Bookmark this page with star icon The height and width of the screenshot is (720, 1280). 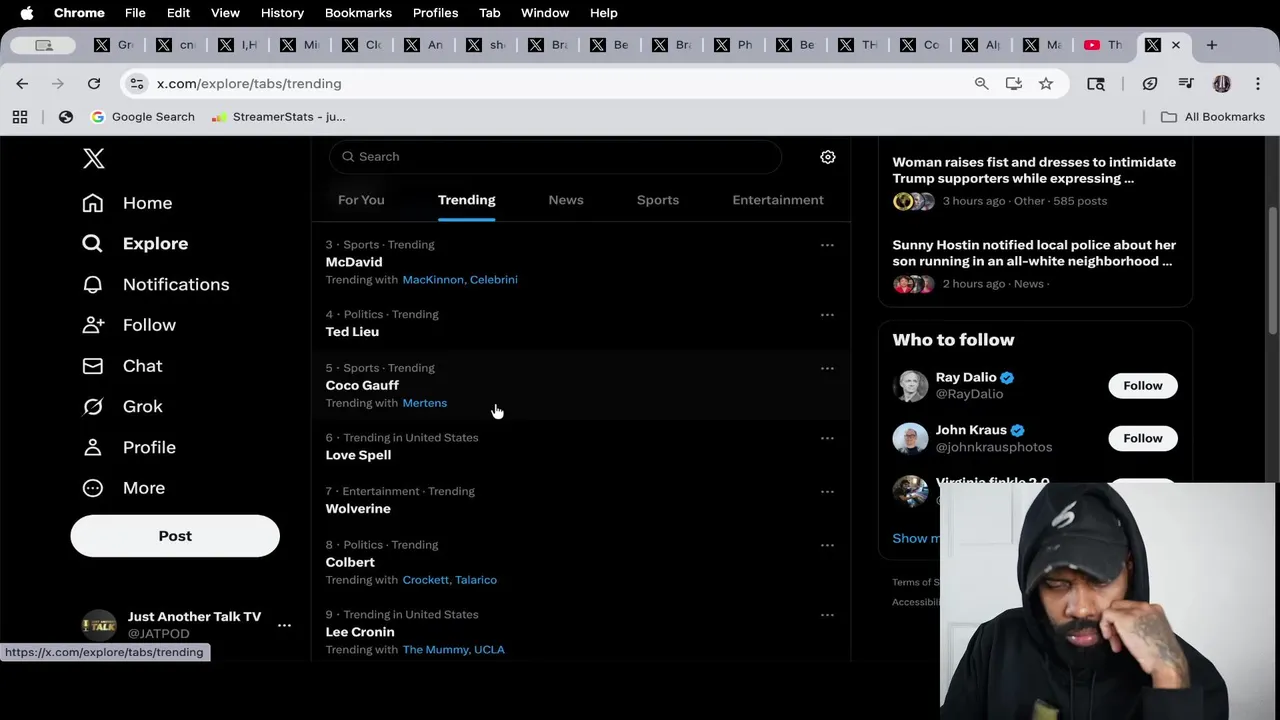pos(1046,84)
